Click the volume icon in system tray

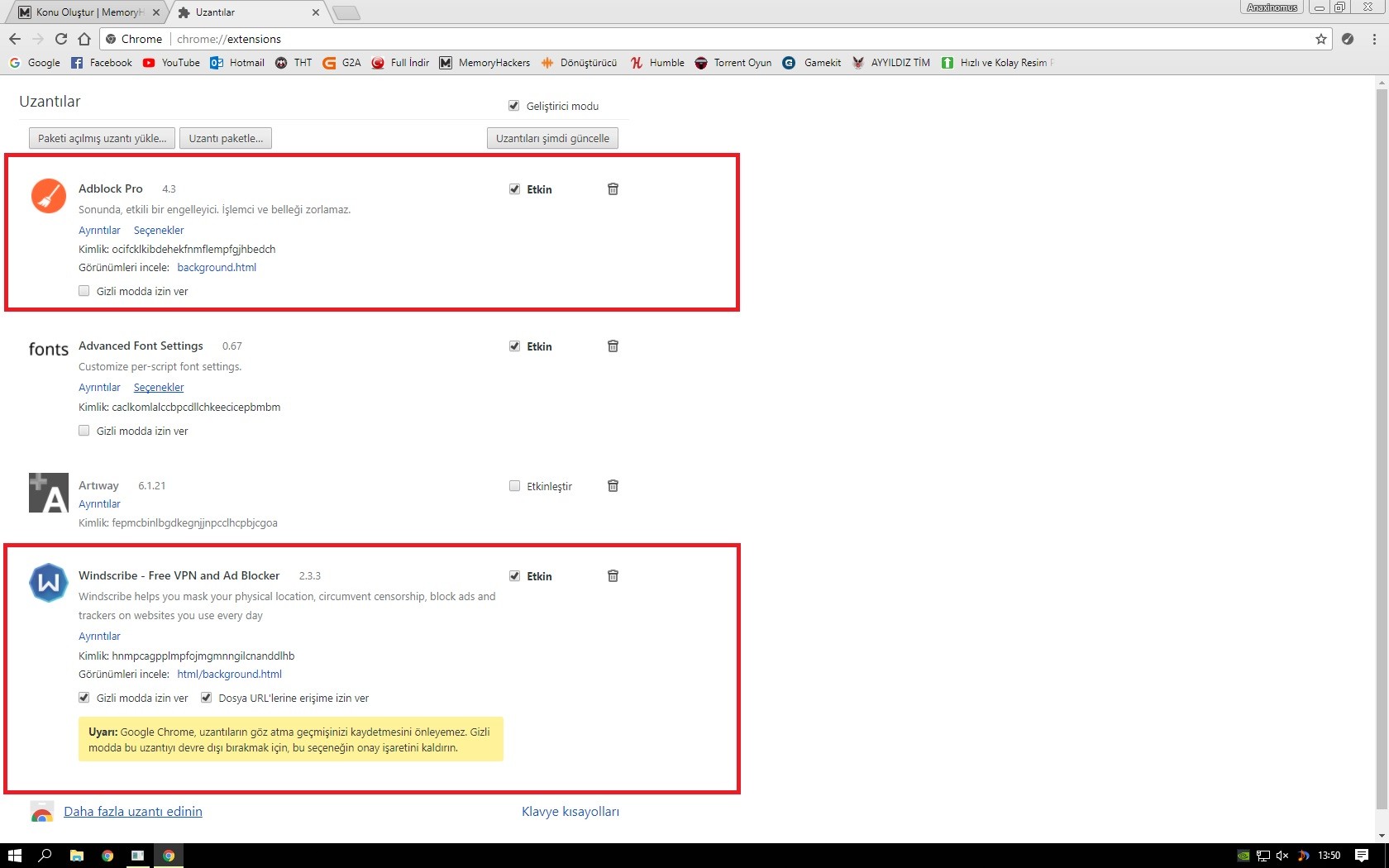[x=1282, y=856]
